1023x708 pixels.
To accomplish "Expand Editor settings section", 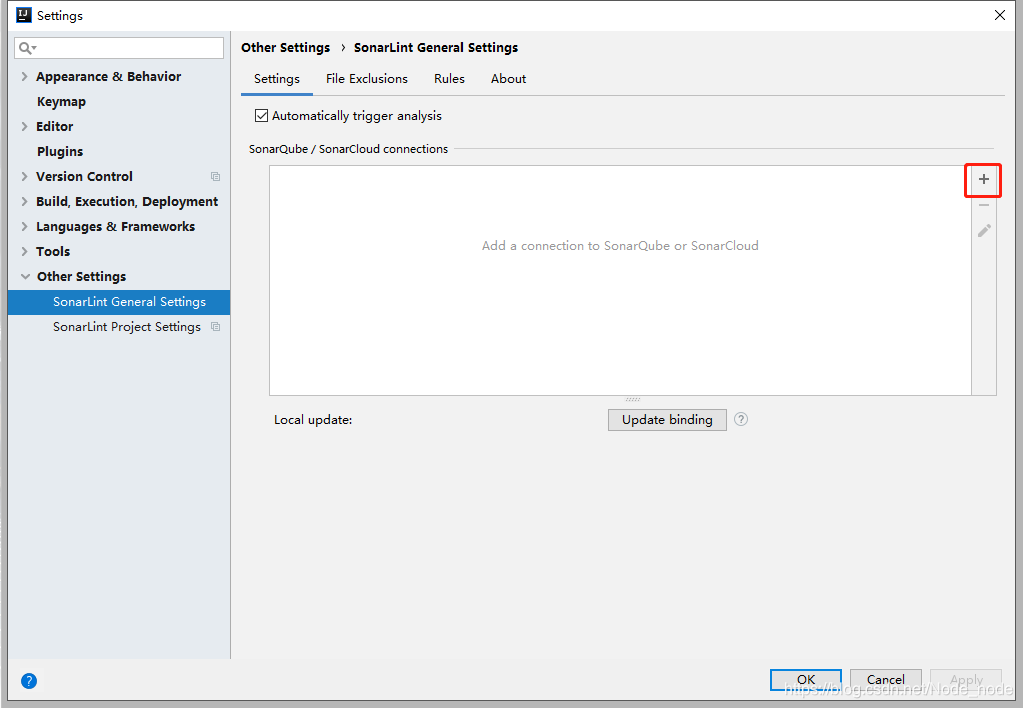I will point(24,127).
